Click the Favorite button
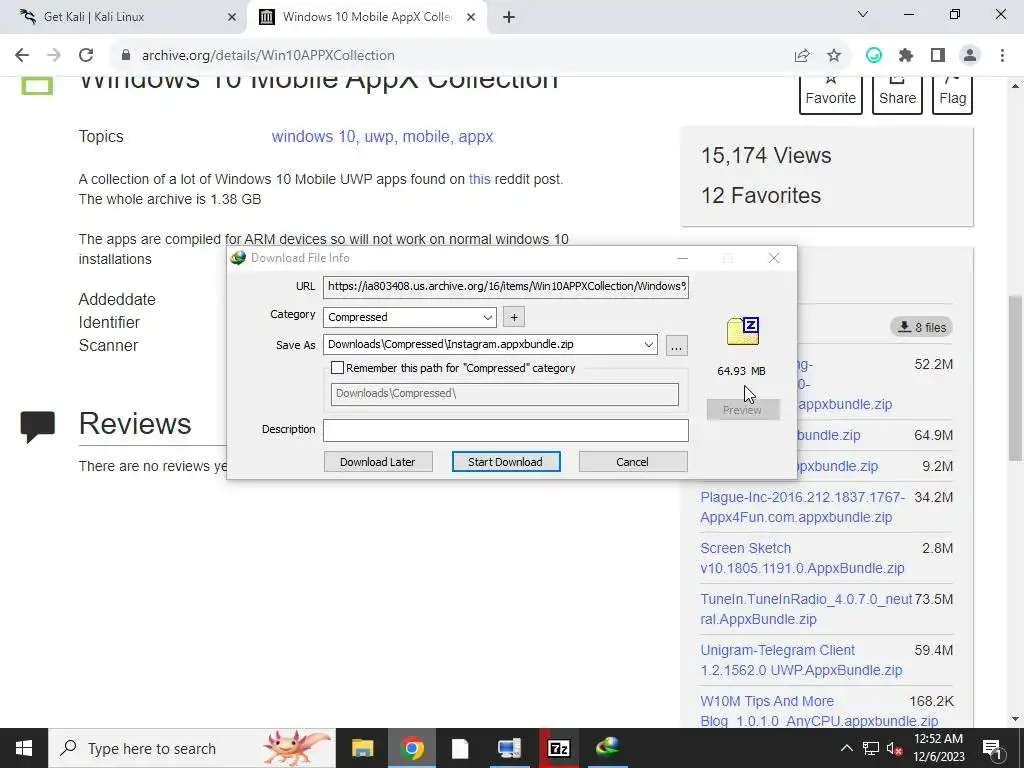This screenshot has width=1024, height=768. (831, 94)
